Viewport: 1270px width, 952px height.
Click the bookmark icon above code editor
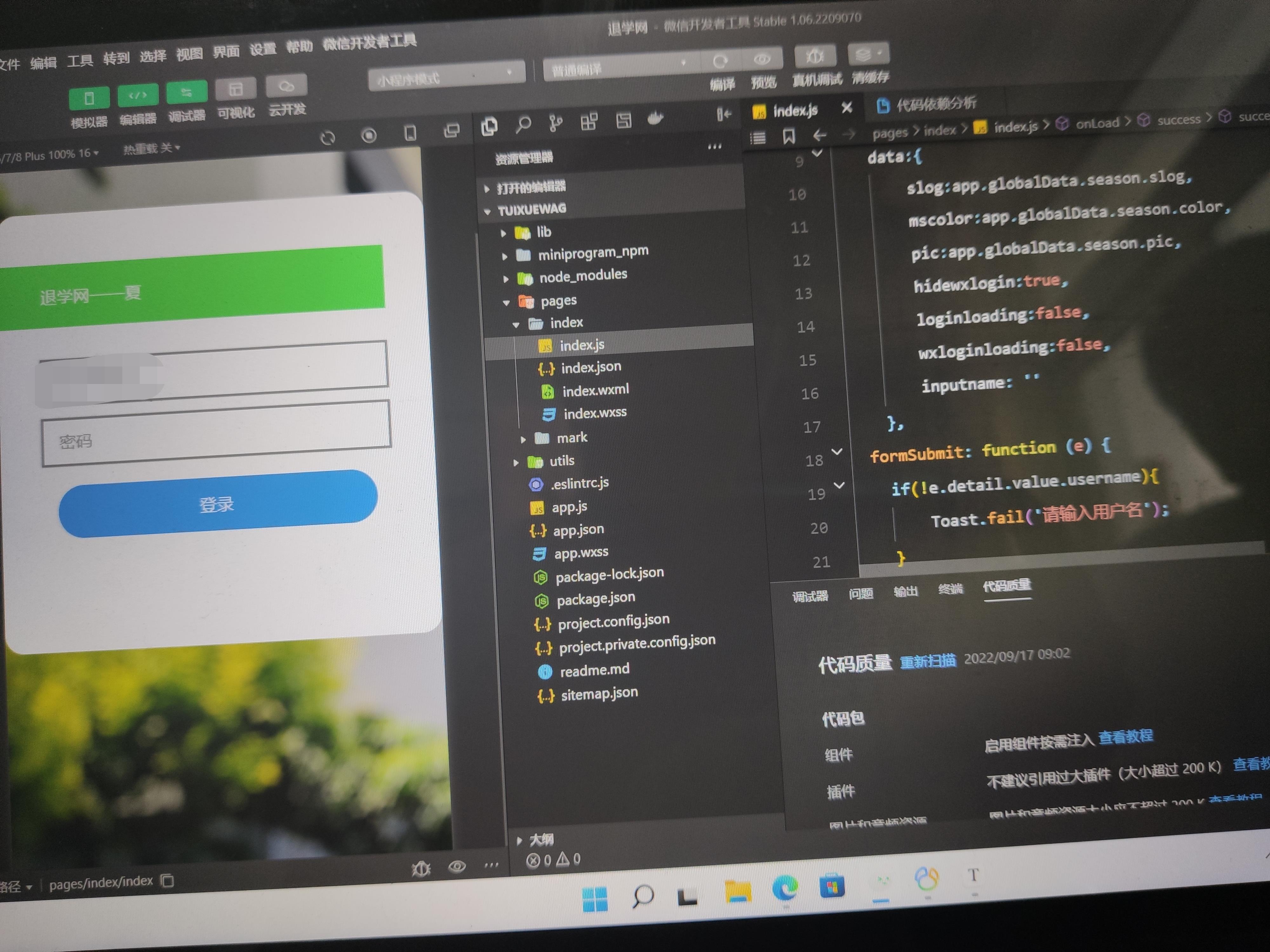point(789,136)
